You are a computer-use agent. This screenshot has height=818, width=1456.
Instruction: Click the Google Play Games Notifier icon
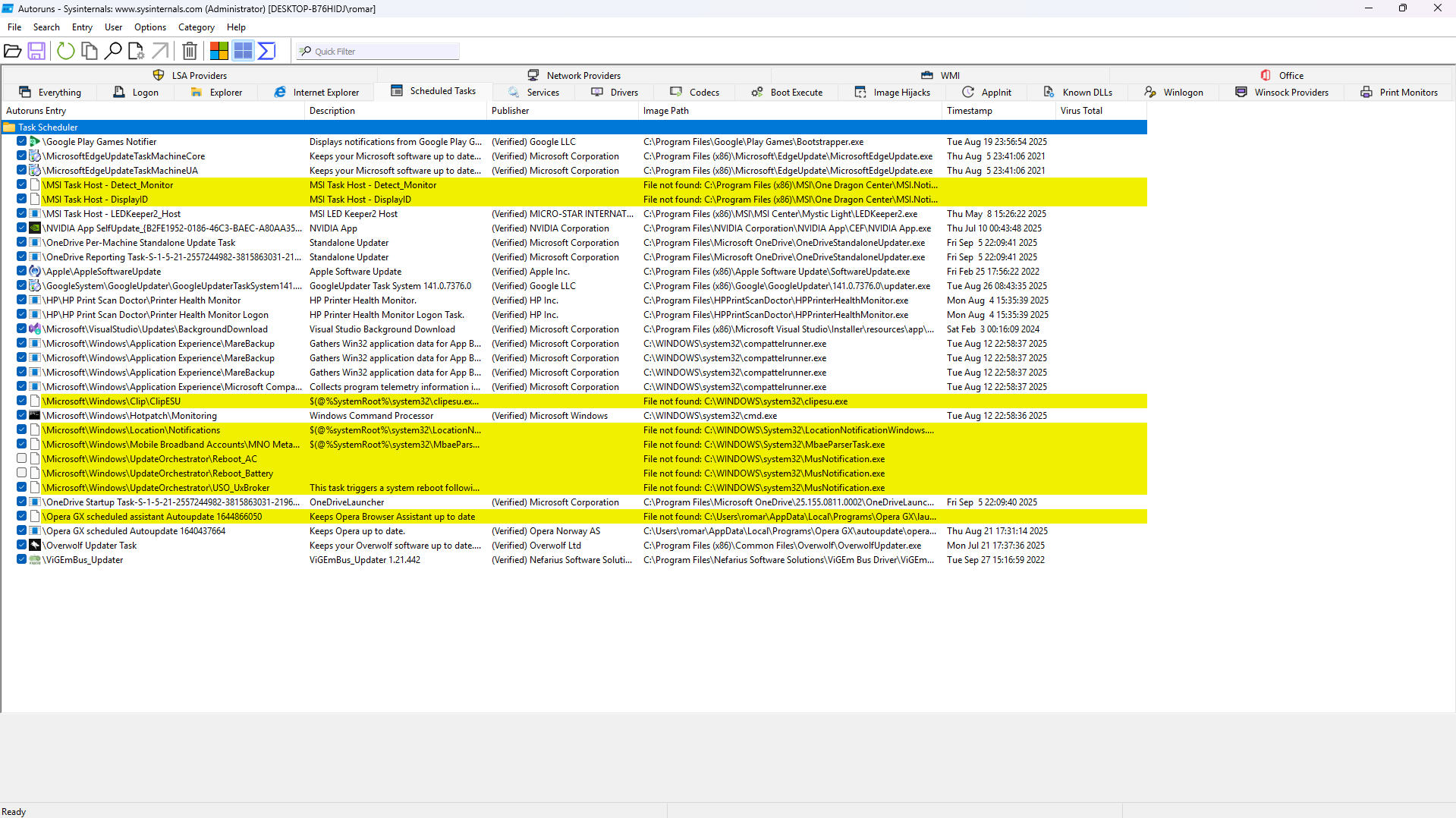(x=35, y=142)
